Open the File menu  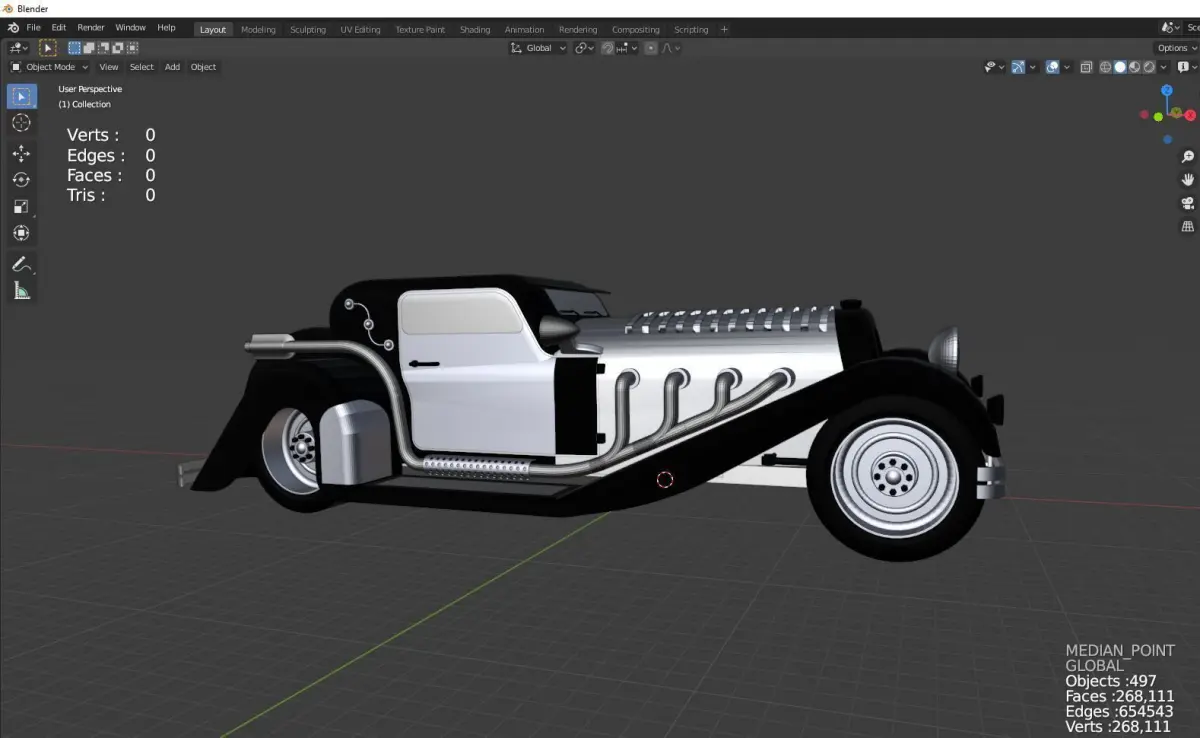point(34,28)
